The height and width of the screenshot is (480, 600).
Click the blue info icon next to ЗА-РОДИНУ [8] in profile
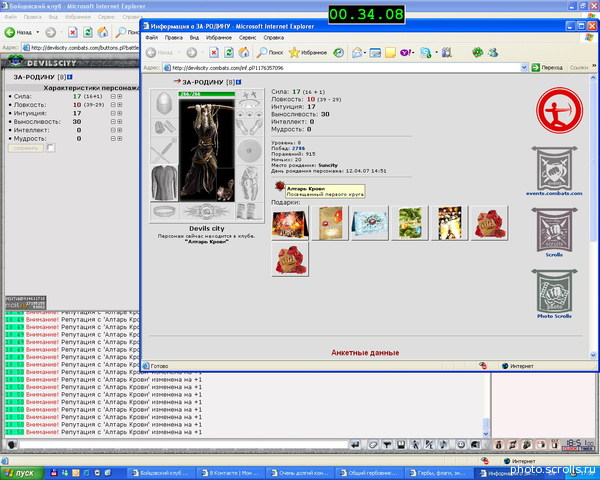(239, 82)
